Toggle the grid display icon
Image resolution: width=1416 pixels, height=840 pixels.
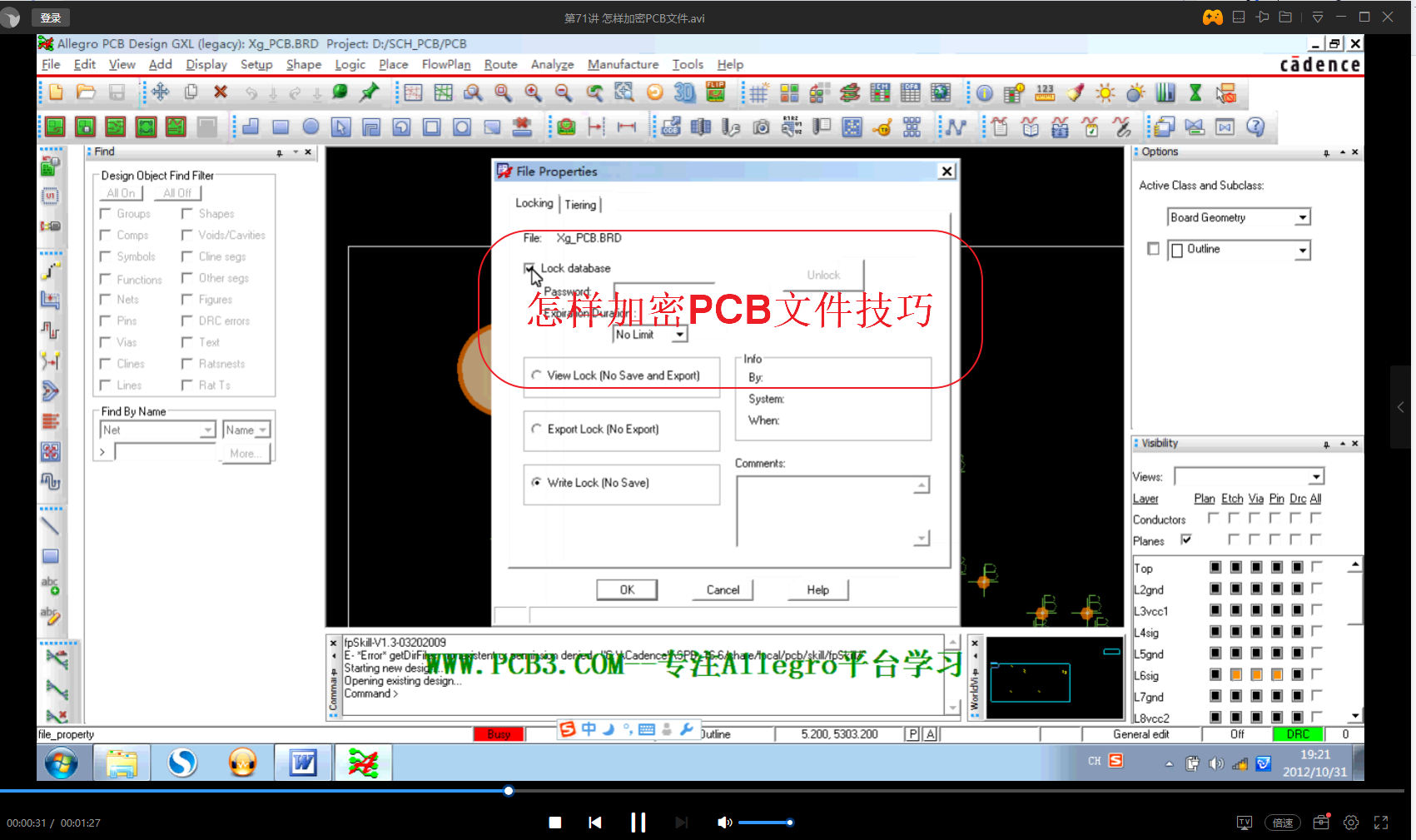tap(758, 93)
